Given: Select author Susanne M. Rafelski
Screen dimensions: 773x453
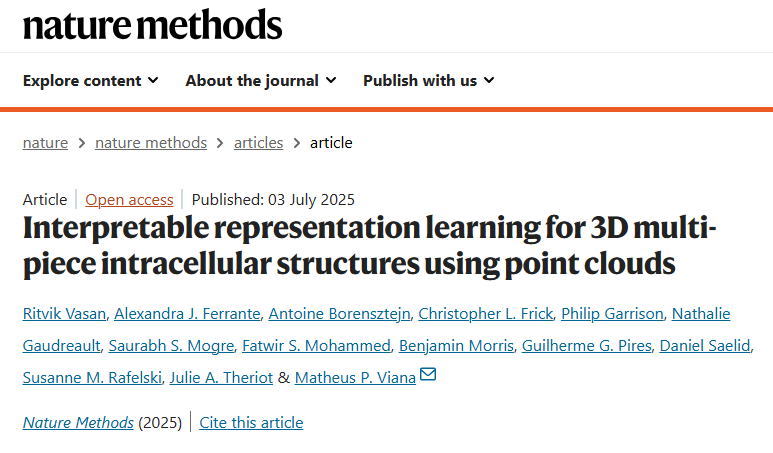Looking at the screenshot, I should click(92, 378).
